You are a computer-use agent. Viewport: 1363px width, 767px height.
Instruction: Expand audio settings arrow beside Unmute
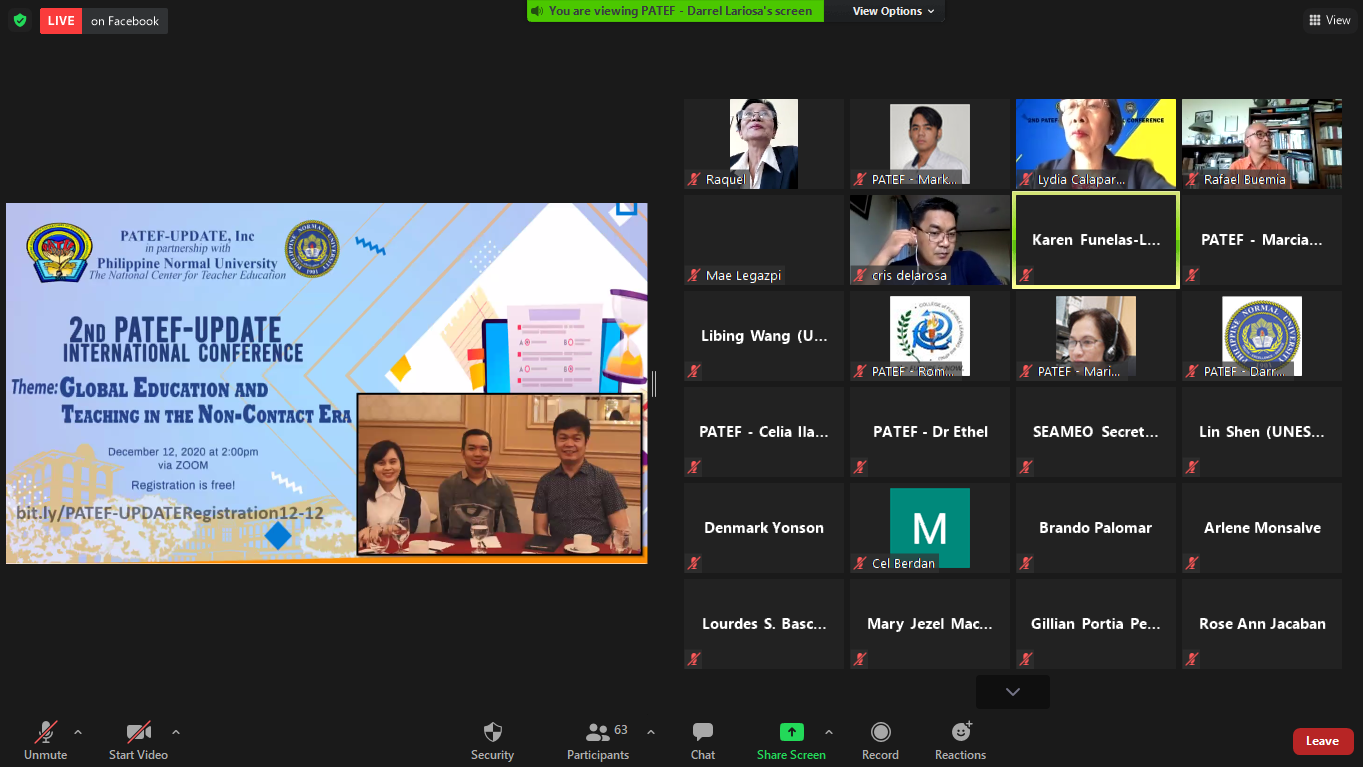pyautogui.click(x=78, y=732)
